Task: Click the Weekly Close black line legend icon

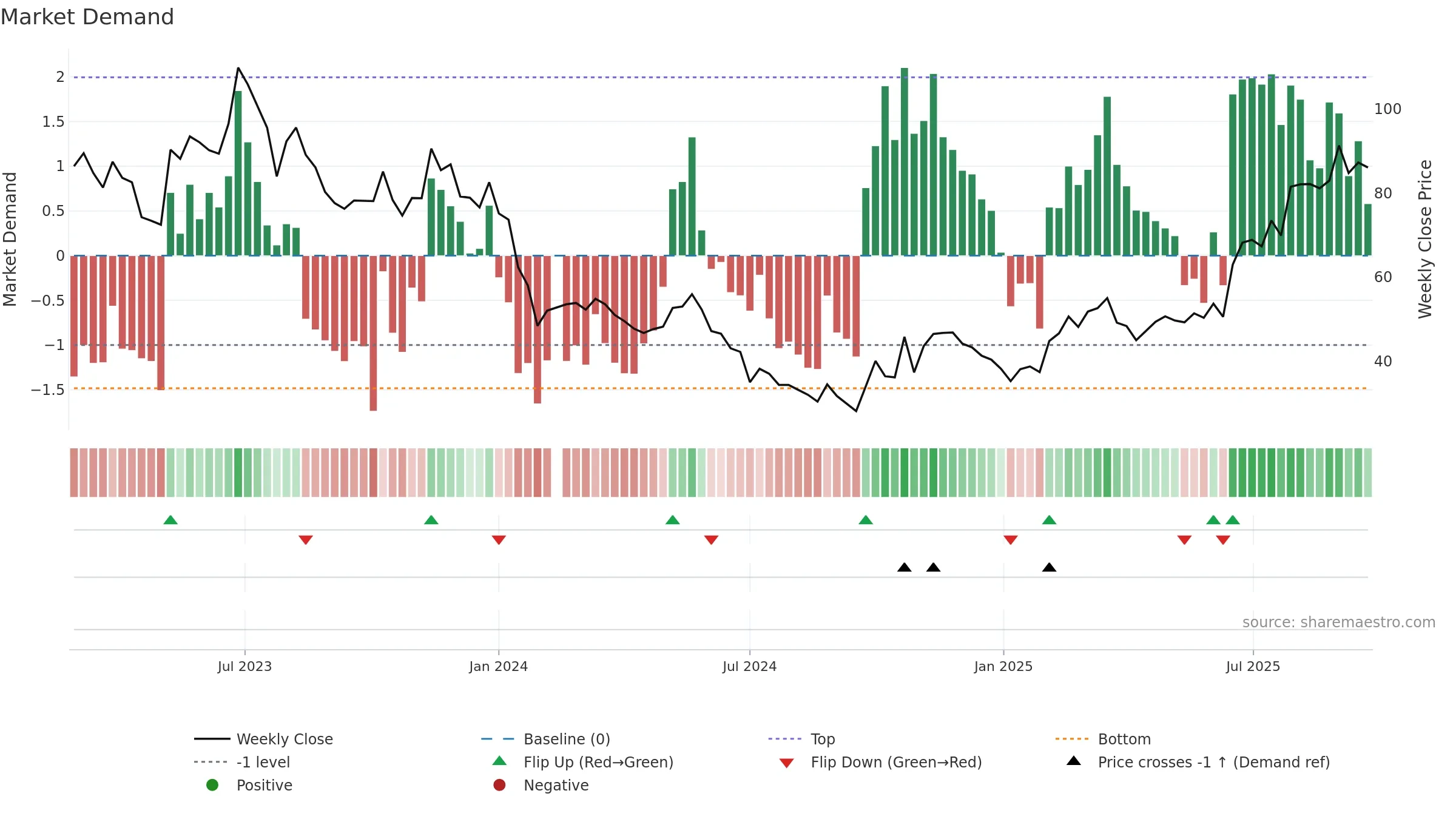Action: (x=212, y=739)
